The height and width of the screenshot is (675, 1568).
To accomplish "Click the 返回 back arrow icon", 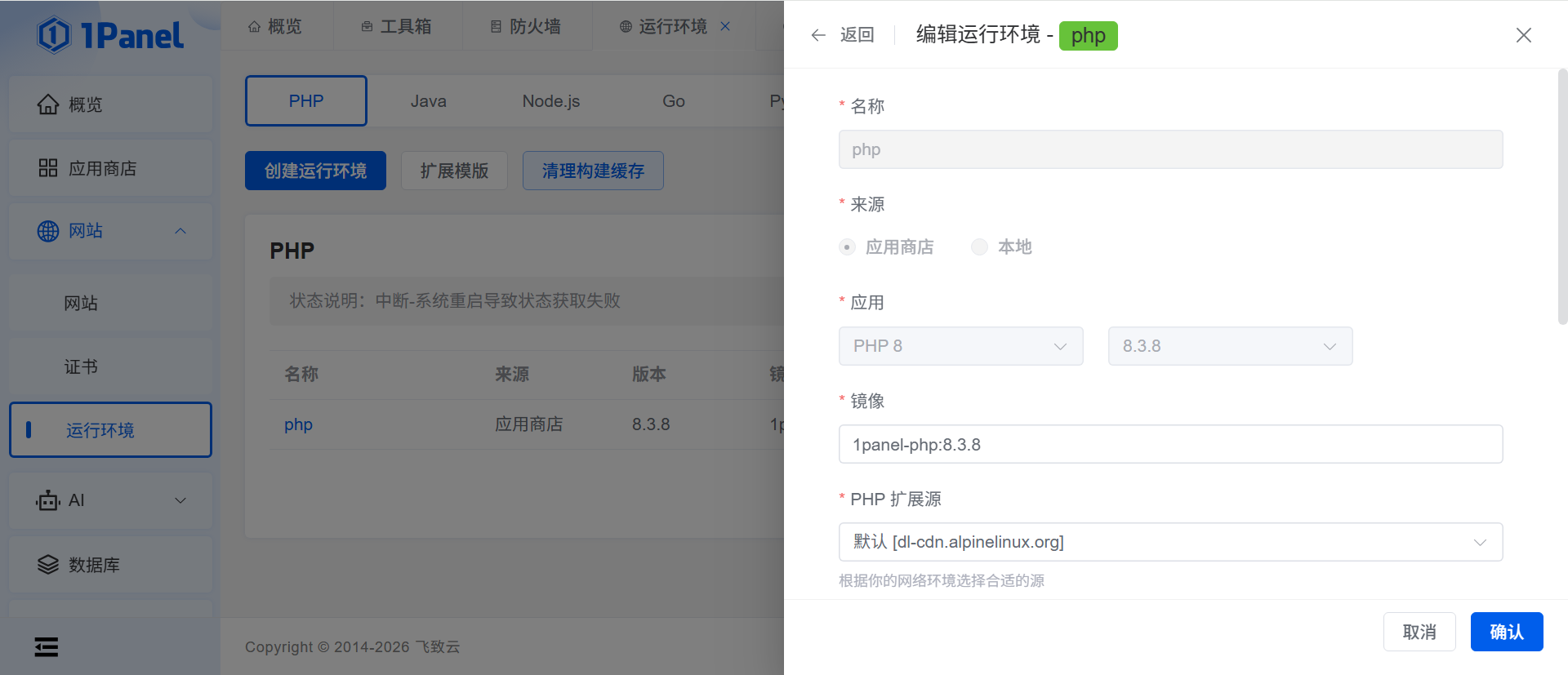I will point(818,35).
